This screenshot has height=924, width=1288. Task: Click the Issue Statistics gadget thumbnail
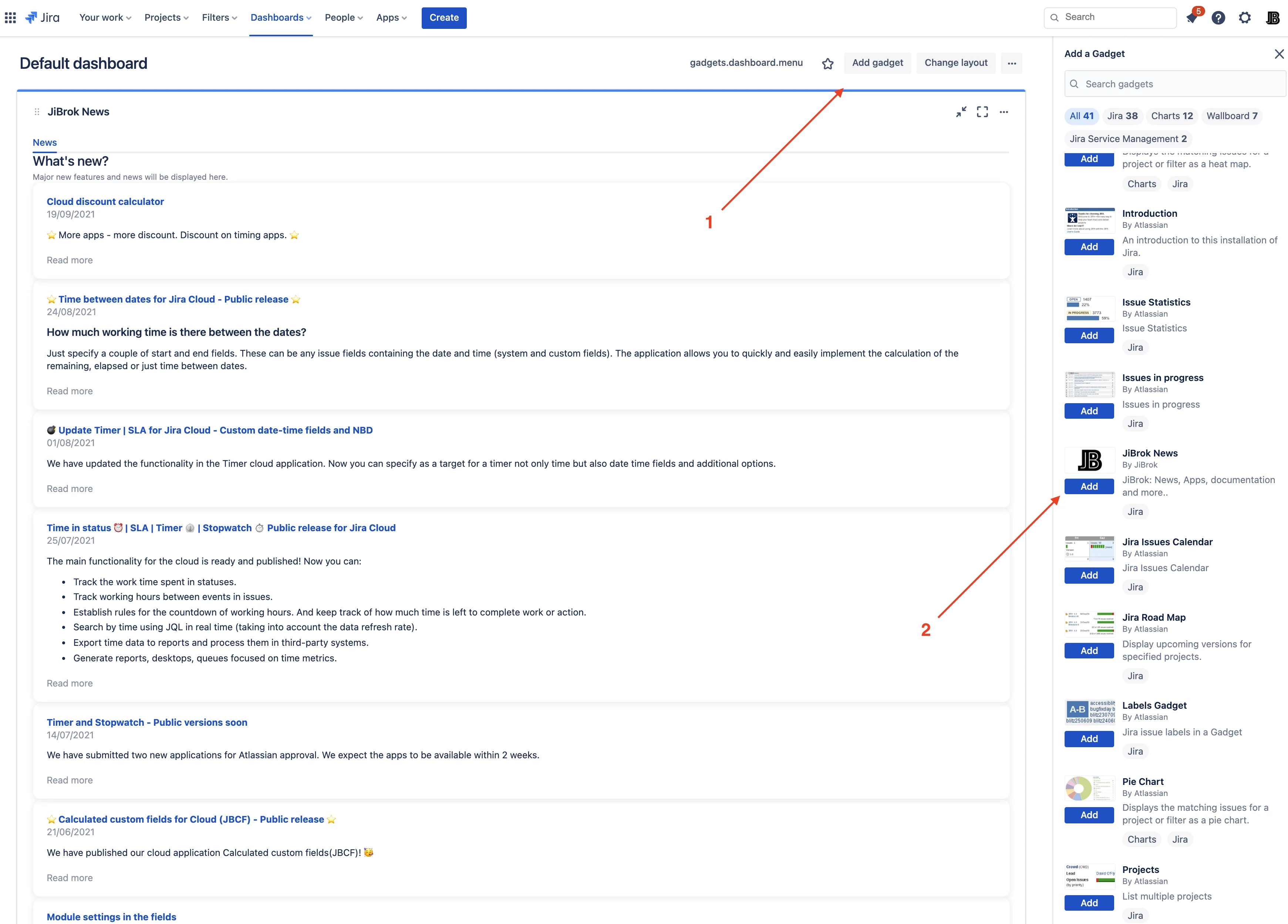pos(1089,309)
